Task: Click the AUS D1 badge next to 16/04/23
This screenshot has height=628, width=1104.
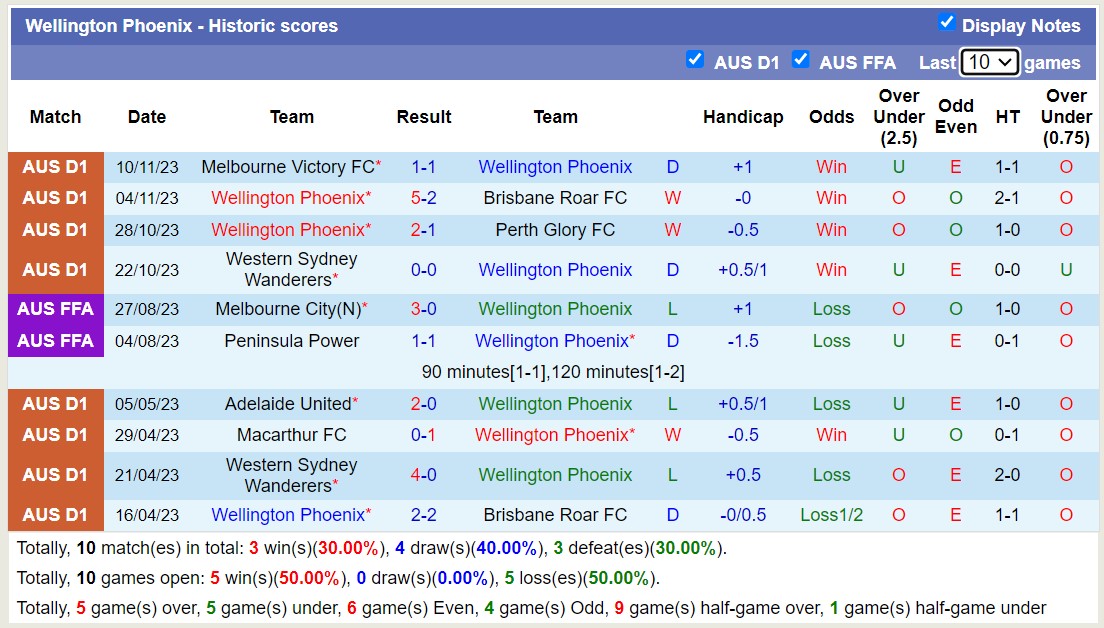Action: [x=55, y=514]
